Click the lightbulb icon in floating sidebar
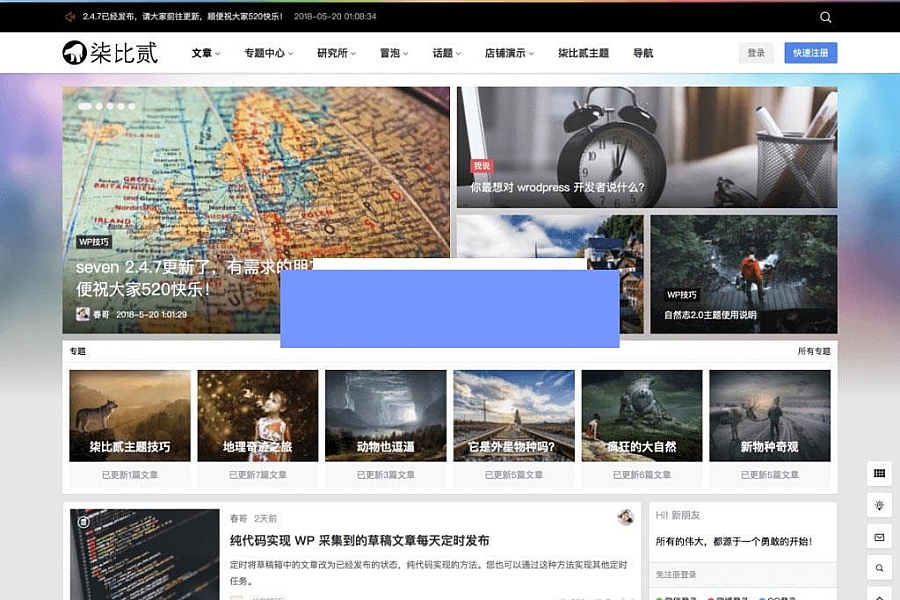The width and height of the screenshot is (900, 600). (x=879, y=506)
